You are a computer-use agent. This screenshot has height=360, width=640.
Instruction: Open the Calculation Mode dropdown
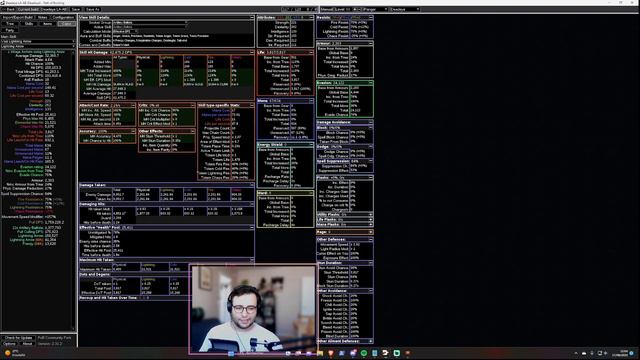click(124, 31)
